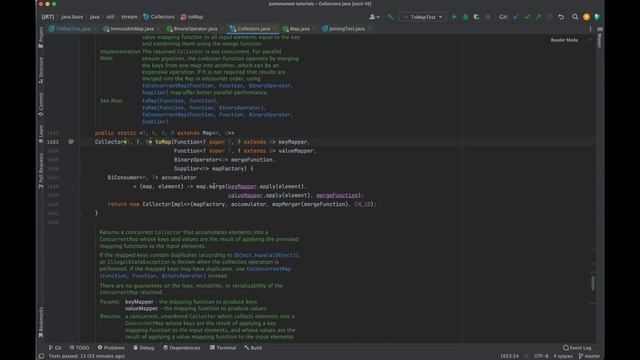This screenshot has width=640, height=360.
Task: Open the Event Log
Action: [577, 348]
